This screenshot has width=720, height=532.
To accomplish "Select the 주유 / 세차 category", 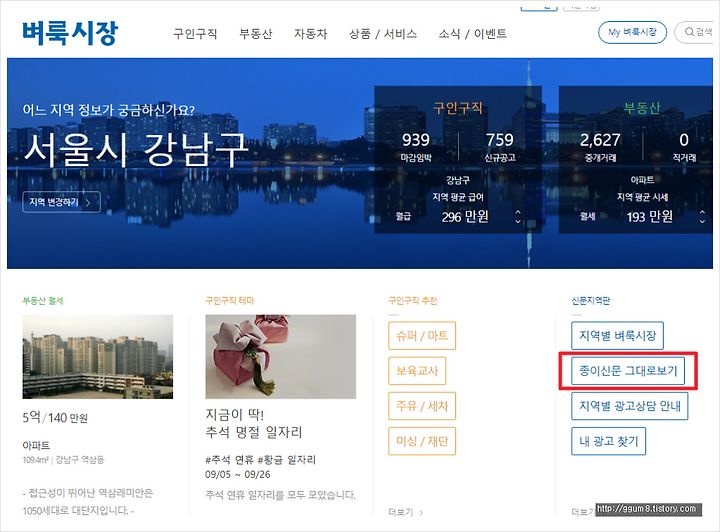I will [x=422, y=406].
